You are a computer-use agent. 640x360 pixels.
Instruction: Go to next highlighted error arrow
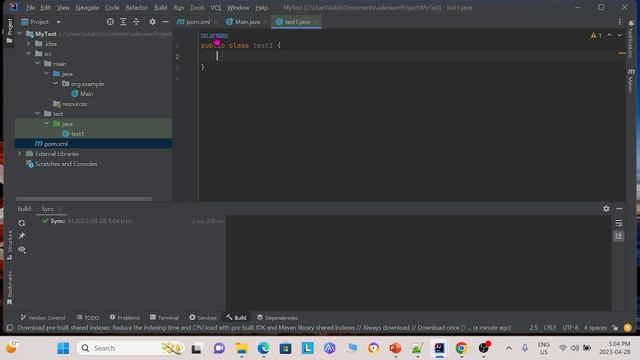tap(620, 36)
